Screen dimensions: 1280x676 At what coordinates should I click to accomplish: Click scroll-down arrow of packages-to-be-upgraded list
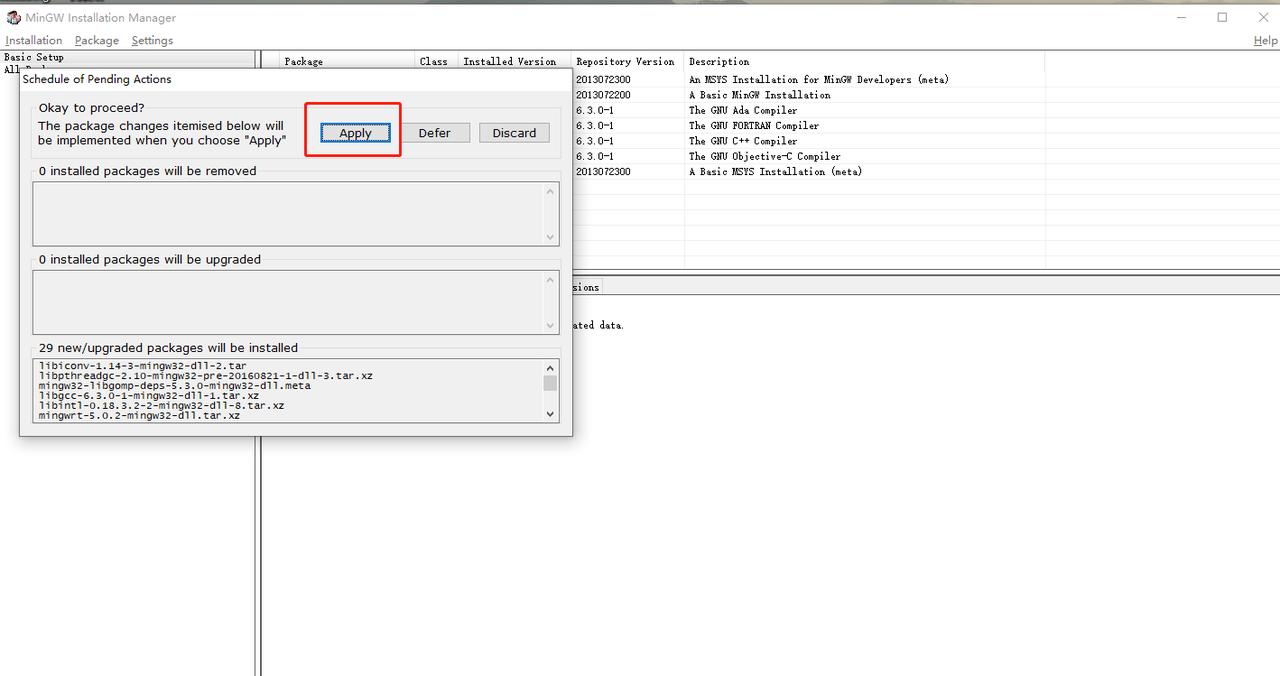tap(550, 325)
